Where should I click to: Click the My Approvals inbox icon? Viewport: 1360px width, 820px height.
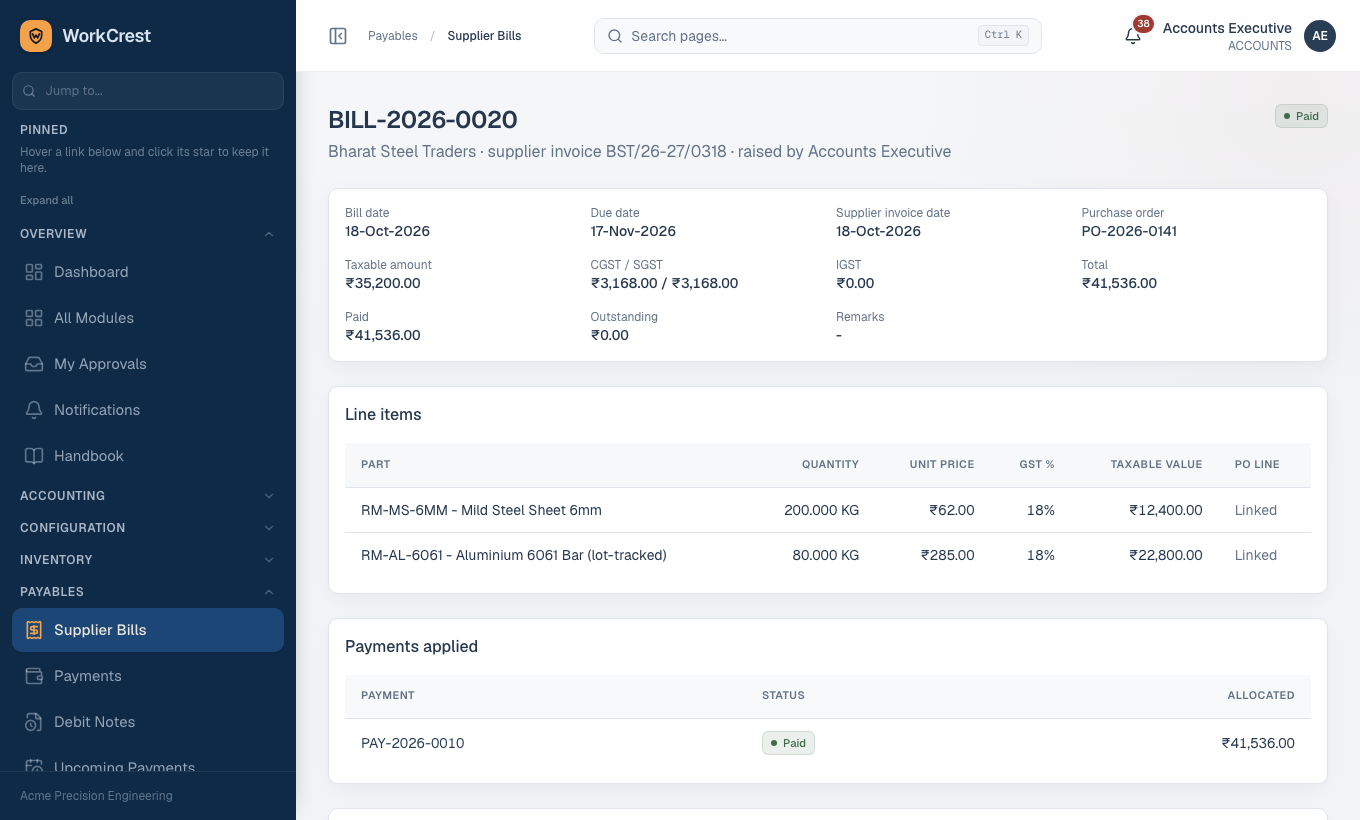[x=34, y=364]
